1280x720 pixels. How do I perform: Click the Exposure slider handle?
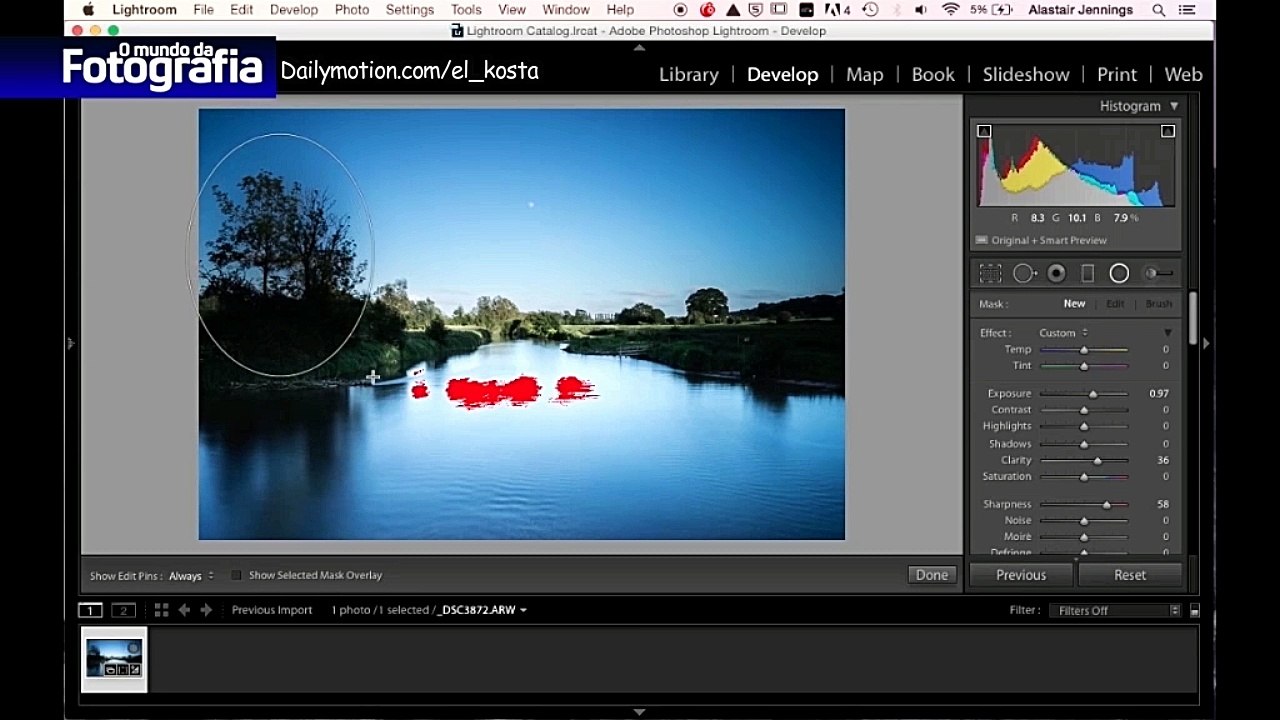(x=1093, y=394)
